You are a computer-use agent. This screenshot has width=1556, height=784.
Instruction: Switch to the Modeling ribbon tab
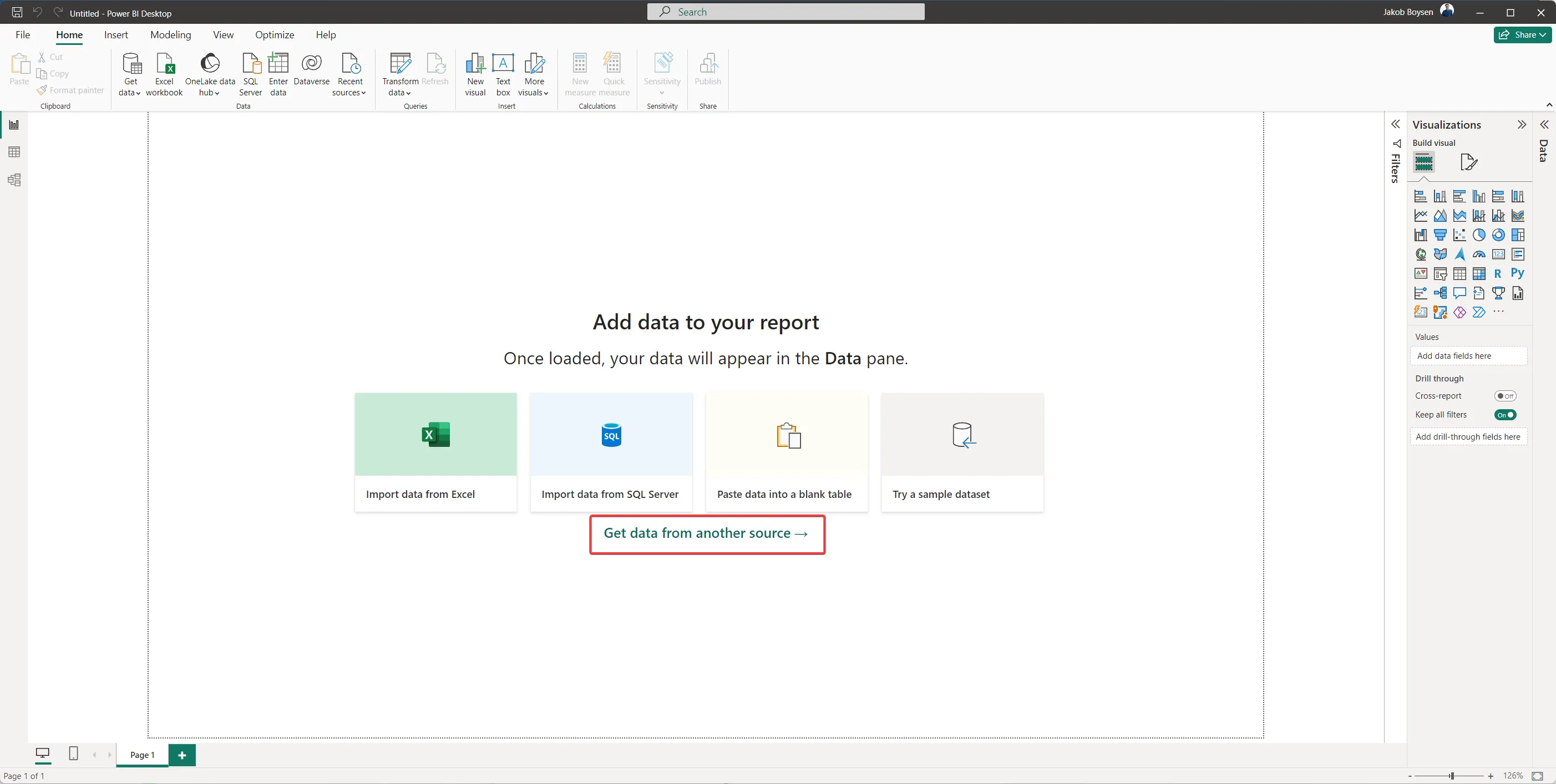click(170, 34)
